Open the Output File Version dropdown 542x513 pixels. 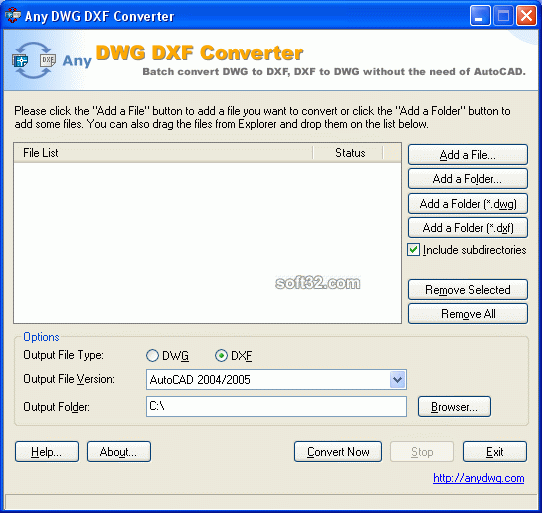click(398, 380)
